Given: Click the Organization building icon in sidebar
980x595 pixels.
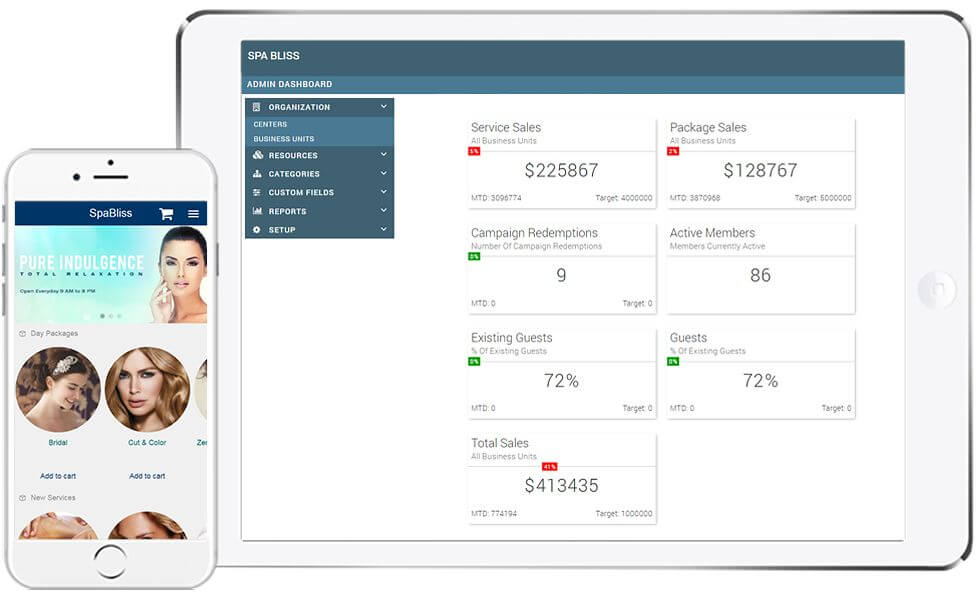Looking at the screenshot, I should tap(257, 107).
